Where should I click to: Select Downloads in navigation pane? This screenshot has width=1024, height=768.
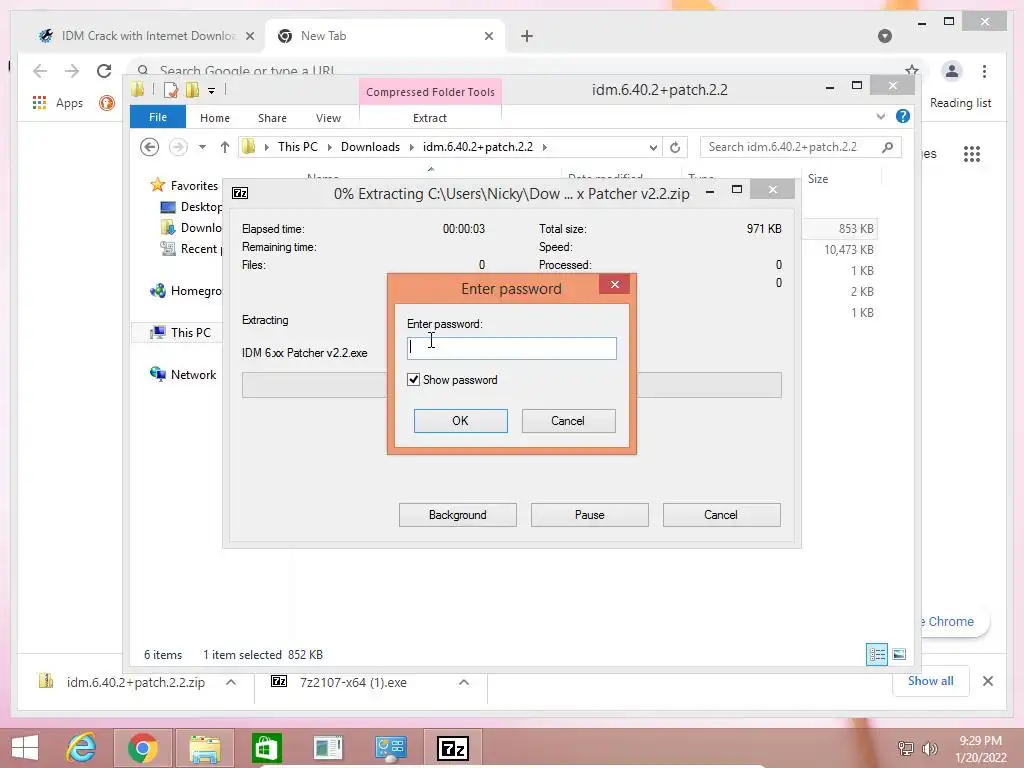pyautogui.click(x=191, y=227)
